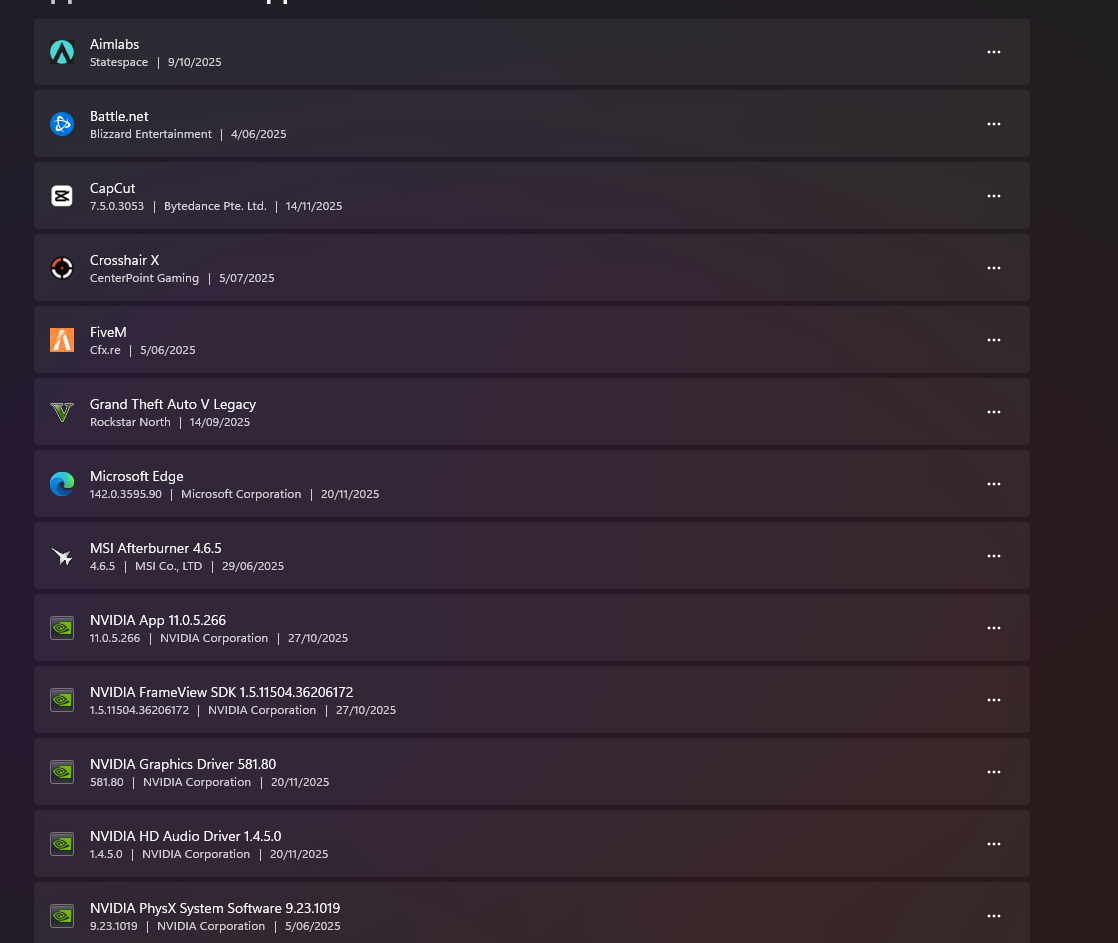Click the FiveM app icon
1118x943 pixels.
pos(62,340)
